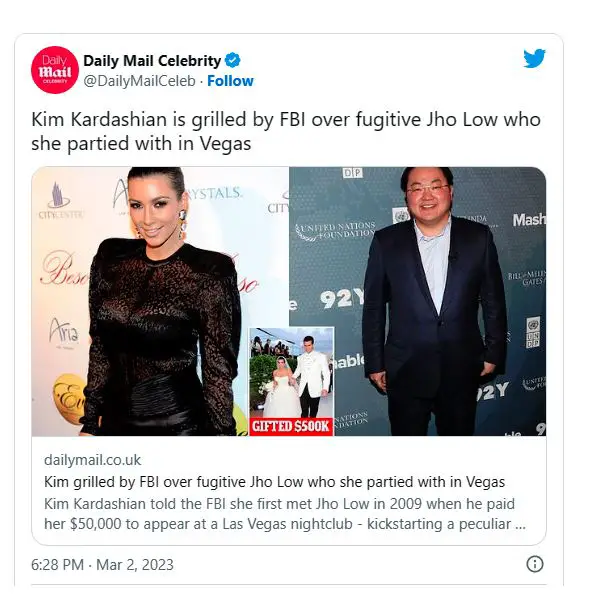Click the @DailyMailCeleb handle
This screenshot has width=615, height=594.
[139, 81]
